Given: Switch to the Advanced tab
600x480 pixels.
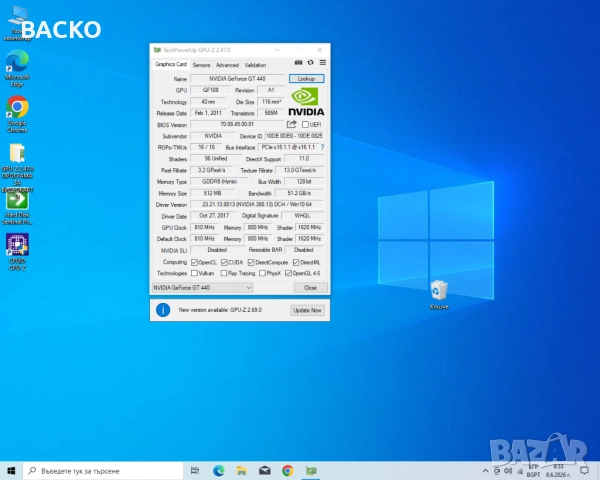Looking at the screenshot, I should tap(227, 65).
